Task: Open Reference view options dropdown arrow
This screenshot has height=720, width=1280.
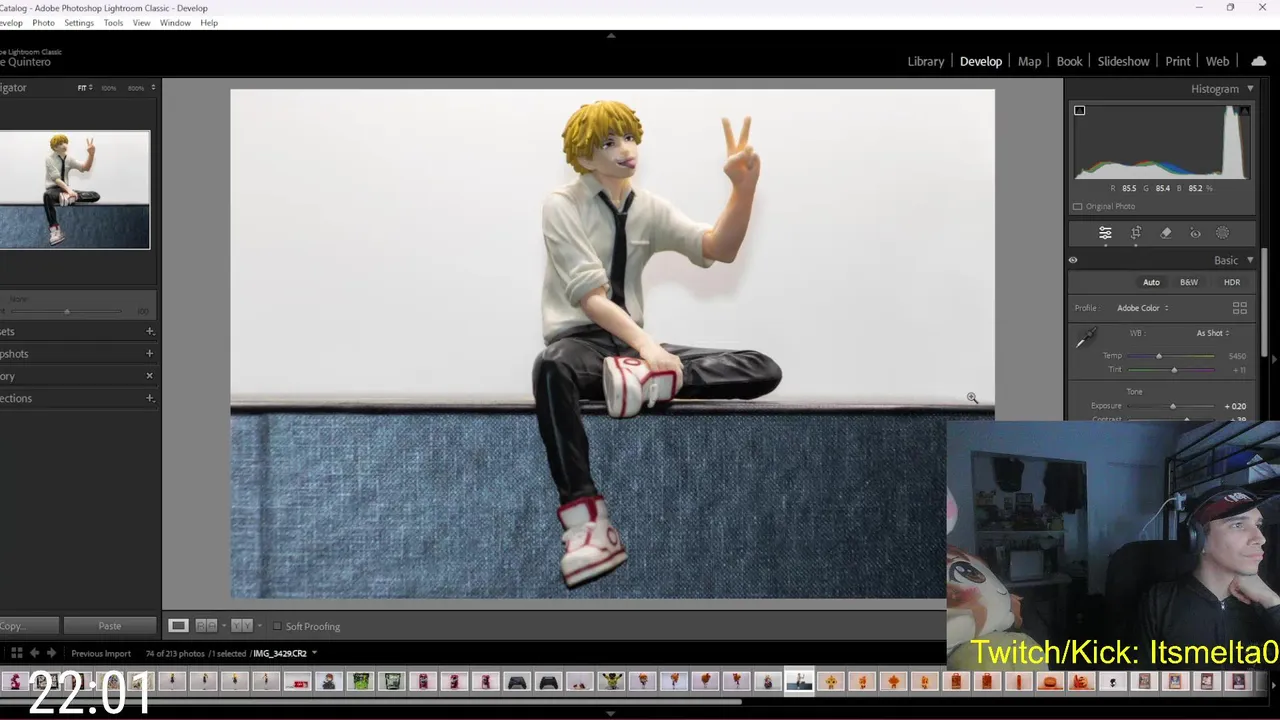Action: [223, 626]
